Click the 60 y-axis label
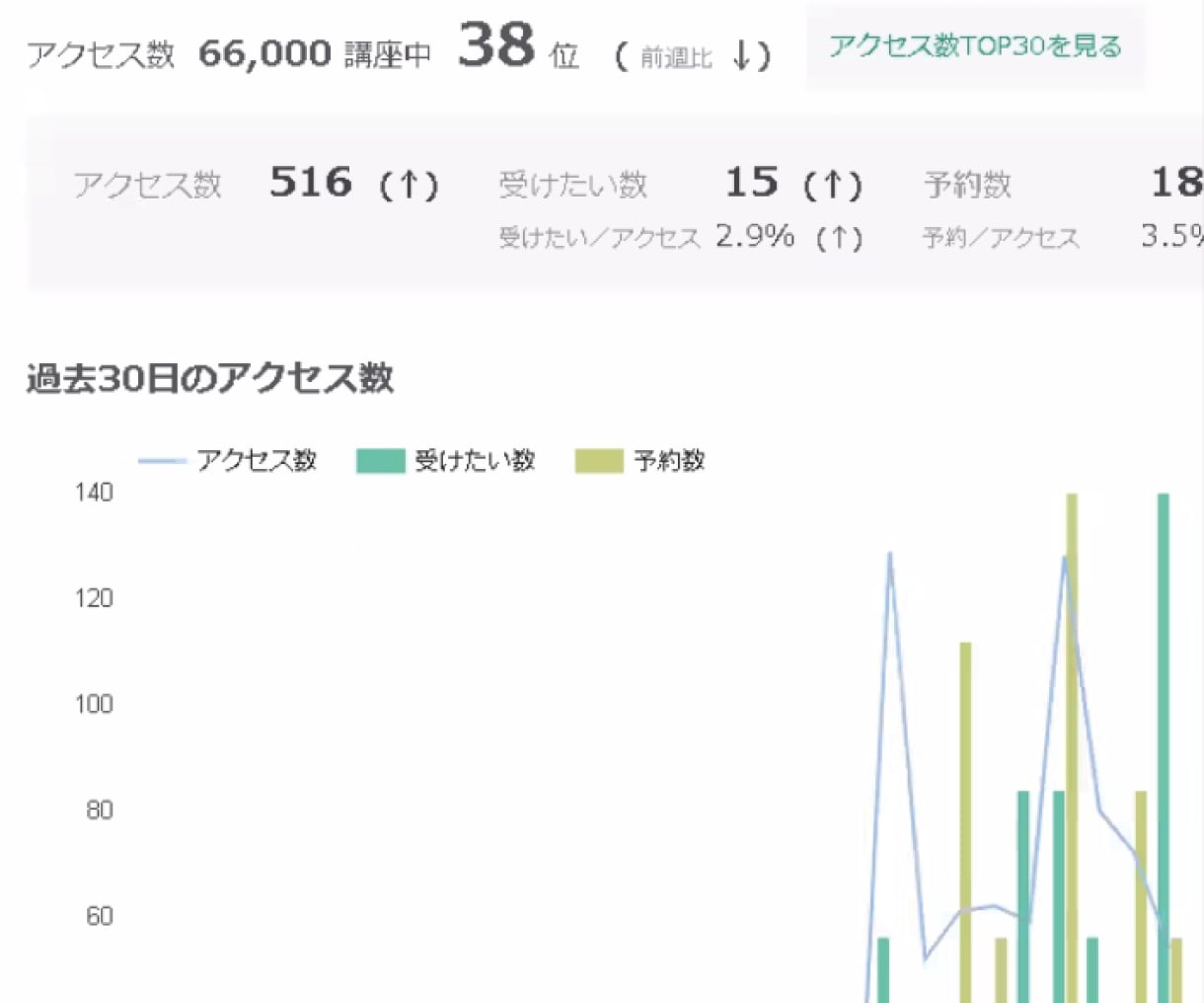Viewport: 1204px width, 1003px height. pos(100,916)
